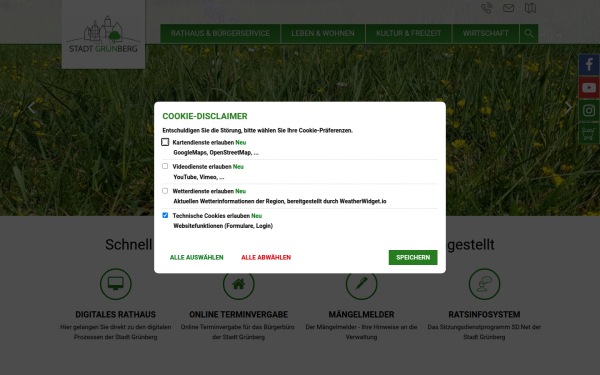Click 'YouTube, Vimeo, ...' description text

(x=199, y=177)
